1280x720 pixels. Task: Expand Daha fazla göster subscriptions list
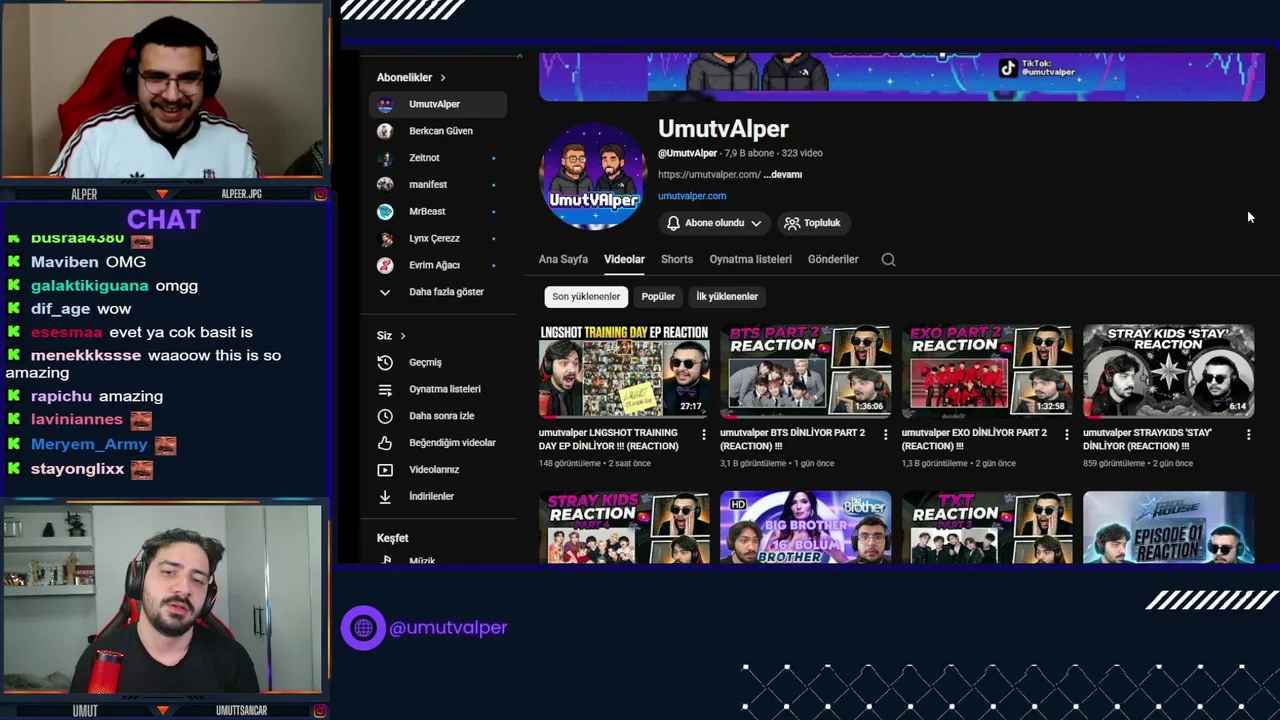click(438, 292)
